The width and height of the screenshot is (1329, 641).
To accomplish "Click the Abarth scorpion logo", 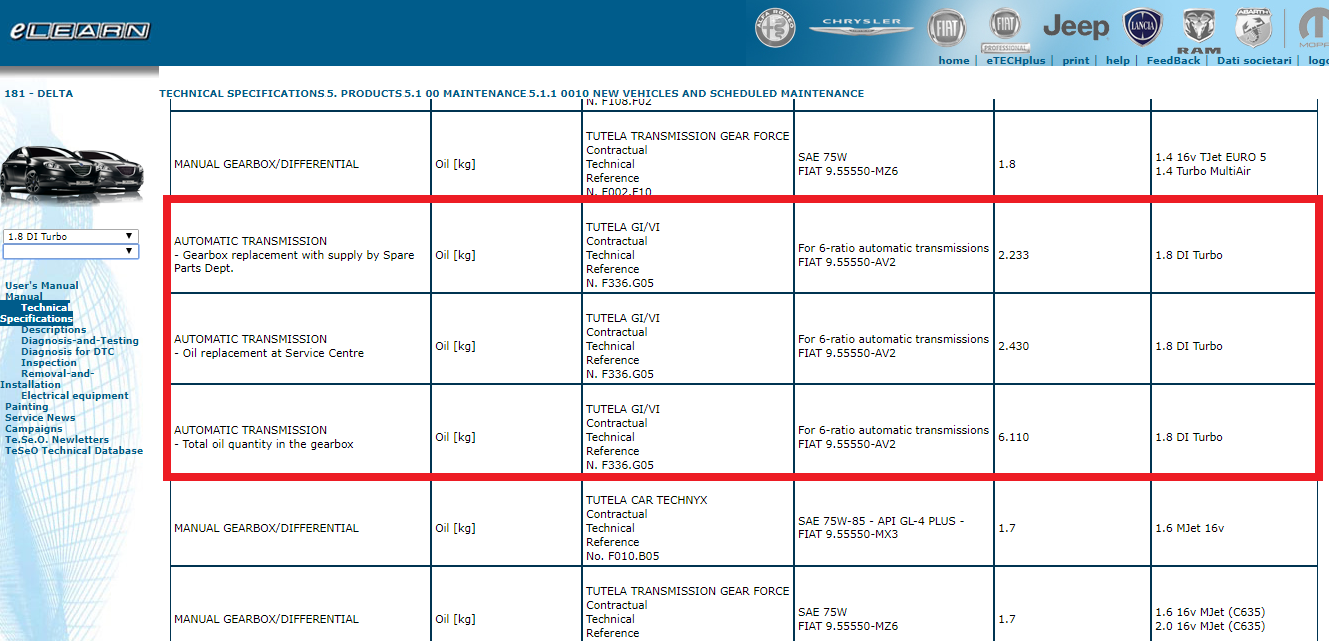I will 1252,28.
